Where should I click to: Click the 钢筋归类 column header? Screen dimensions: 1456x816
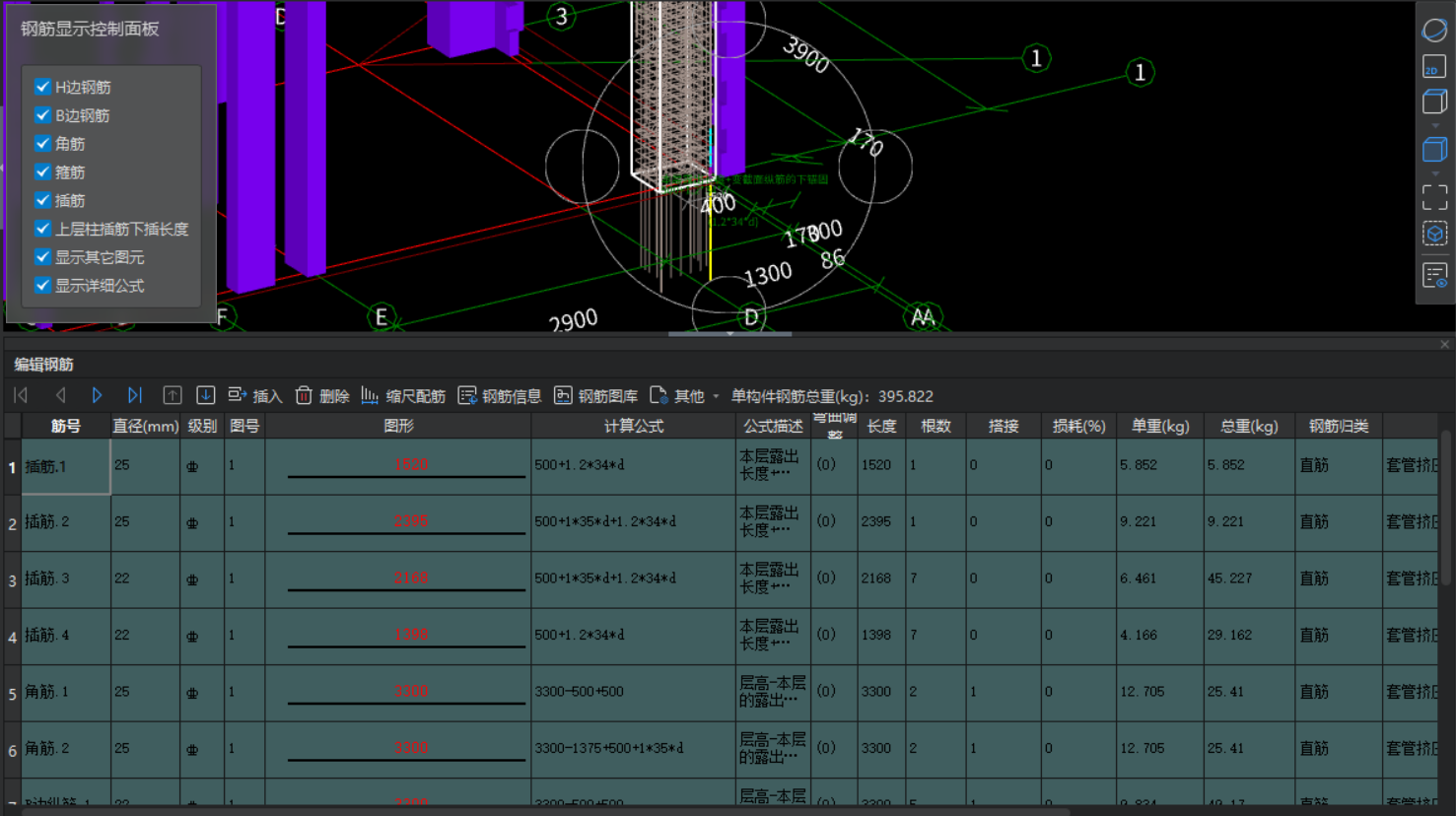click(x=1338, y=426)
